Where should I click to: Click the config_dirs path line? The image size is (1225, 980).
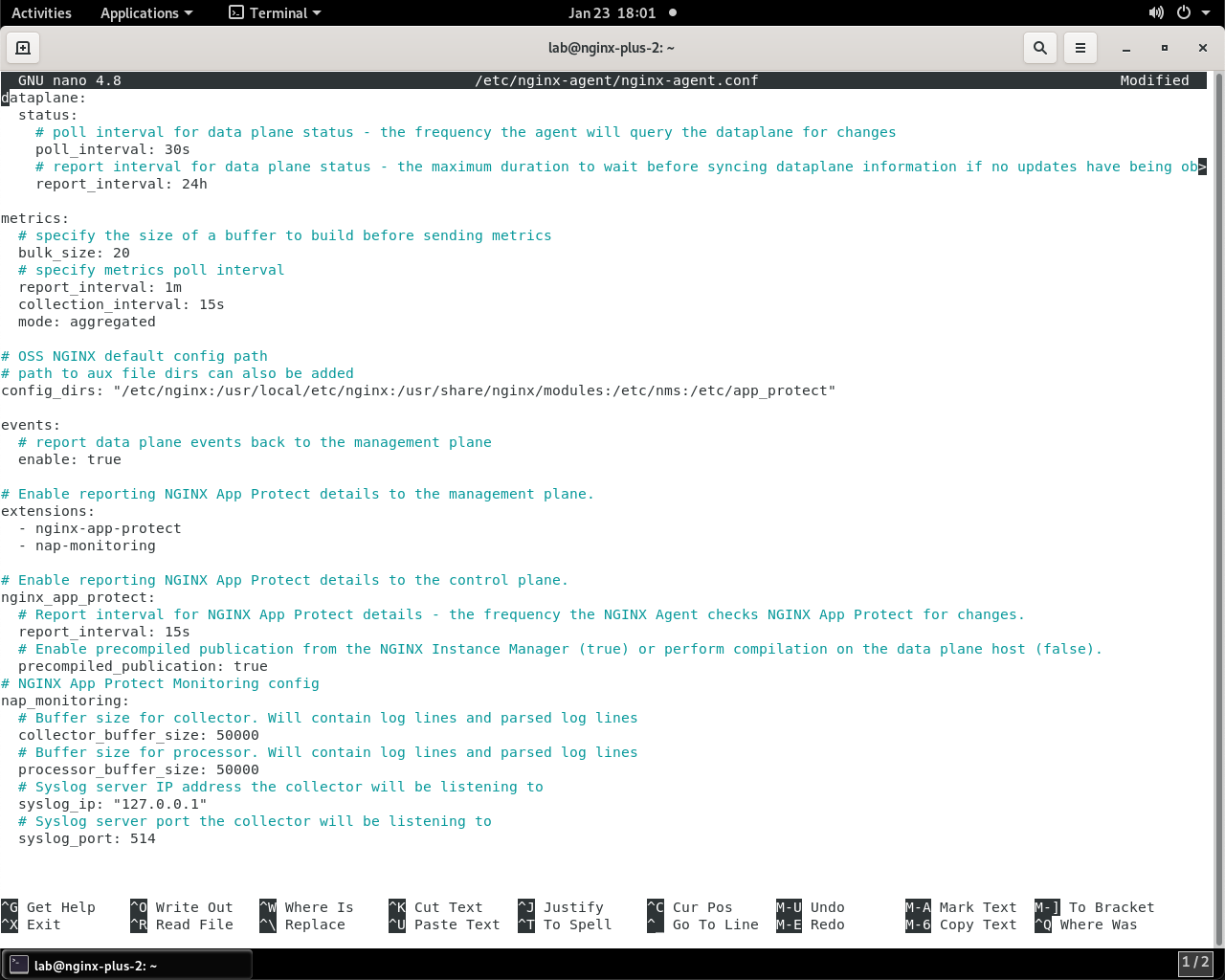(x=418, y=390)
